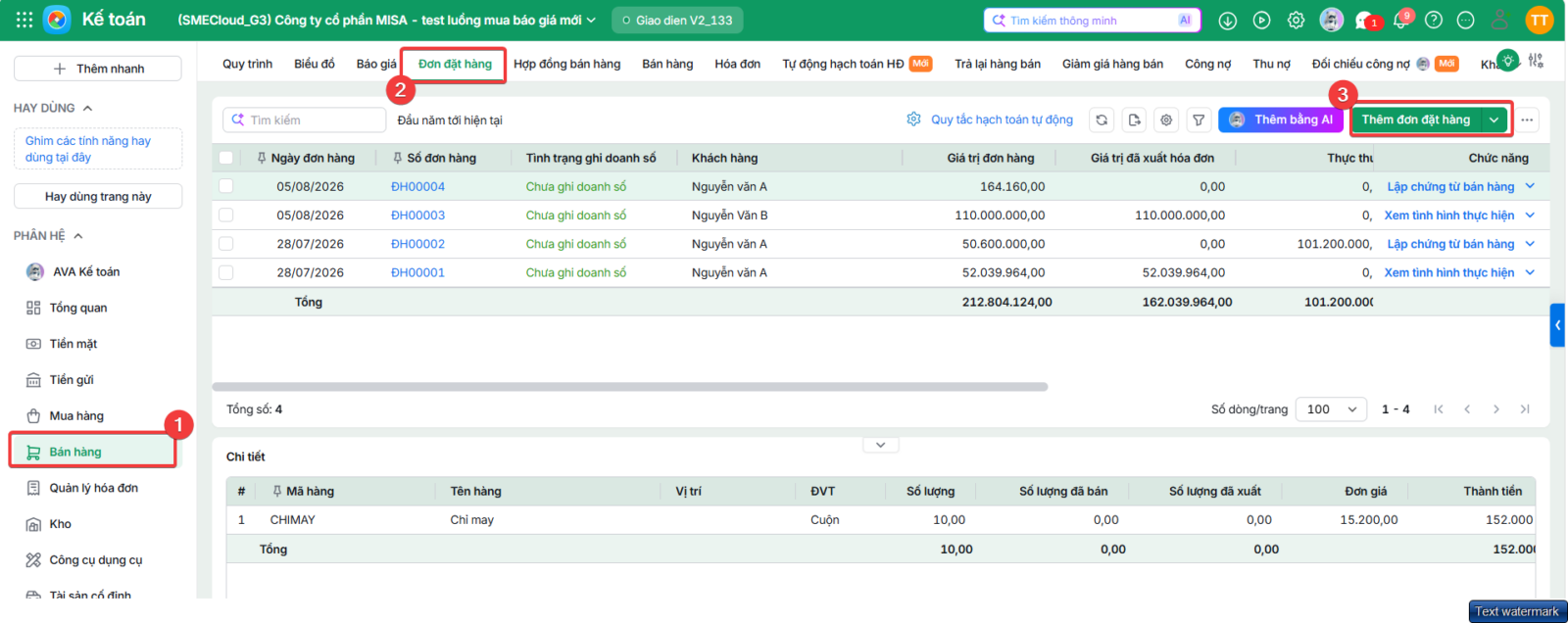Click the export file icon
Viewport: 1568px width, 623px height.
point(1134,120)
